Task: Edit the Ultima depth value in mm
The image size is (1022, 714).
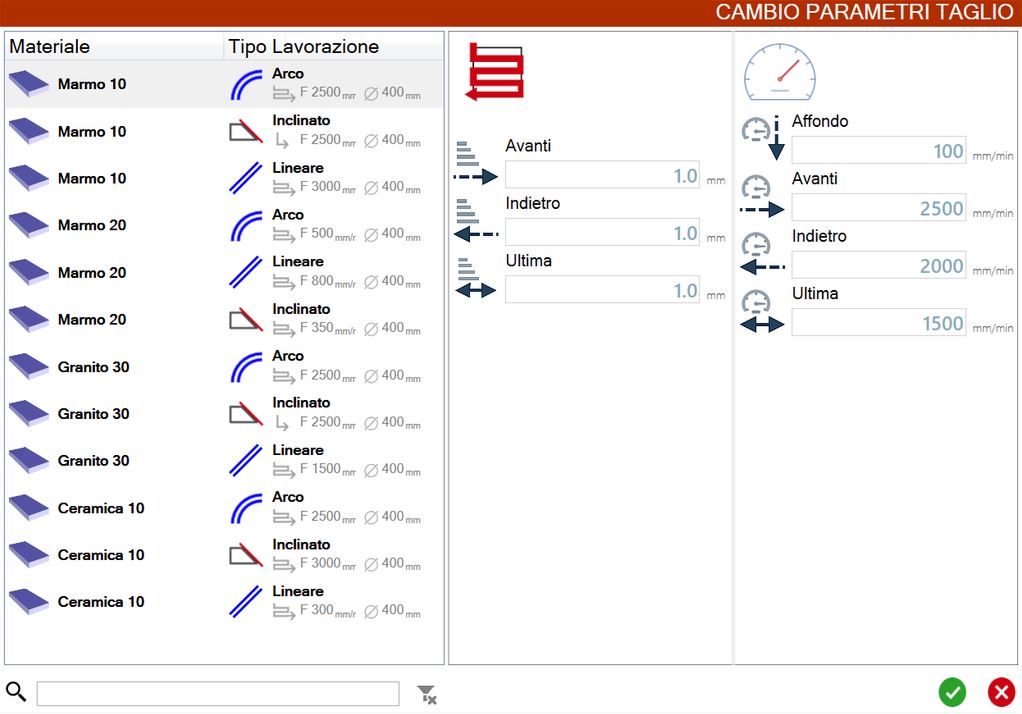Action: tap(602, 290)
